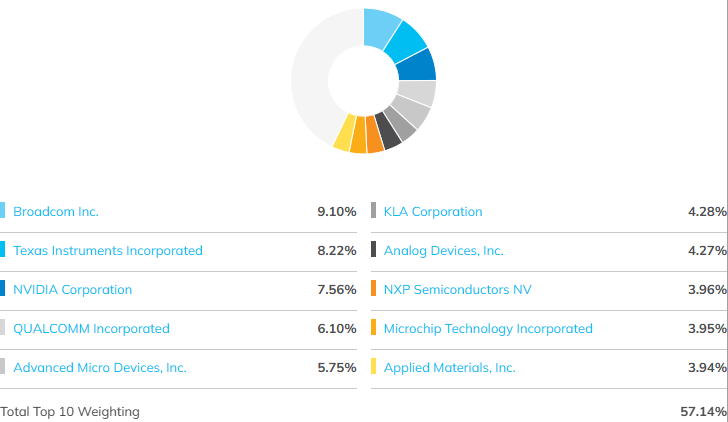This screenshot has width=728, height=422.
Task: Open Microchip Technology Incorporated link
Action: (x=488, y=329)
